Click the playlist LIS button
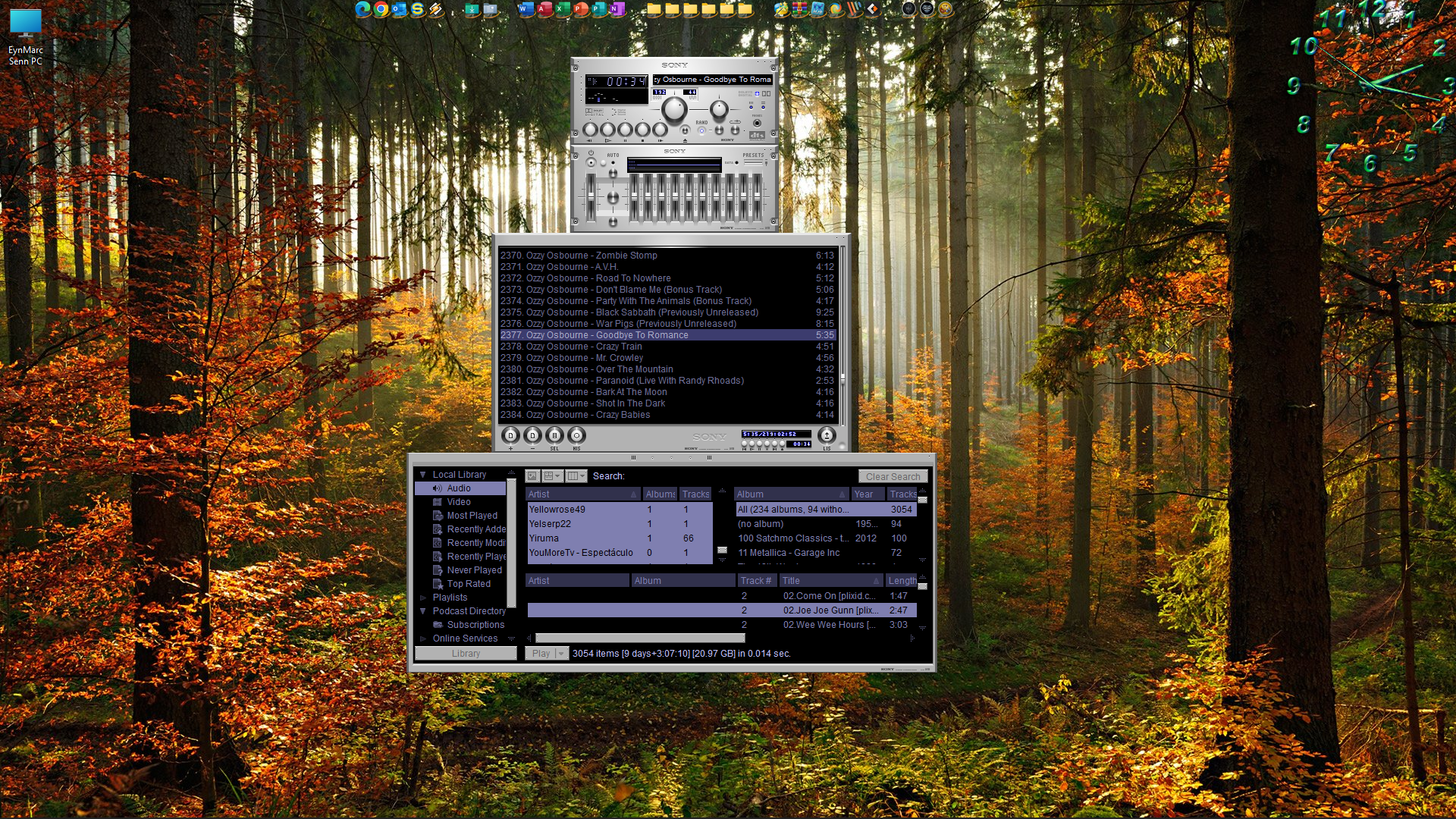The width and height of the screenshot is (1456, 819). pyautogui.click(x=827, y=435)
